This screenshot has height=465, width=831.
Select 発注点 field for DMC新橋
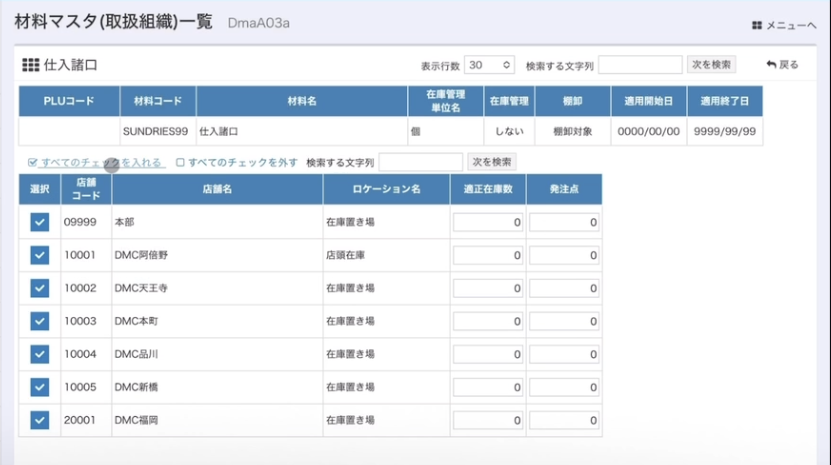pyautogui.click(x=564, y=387)
